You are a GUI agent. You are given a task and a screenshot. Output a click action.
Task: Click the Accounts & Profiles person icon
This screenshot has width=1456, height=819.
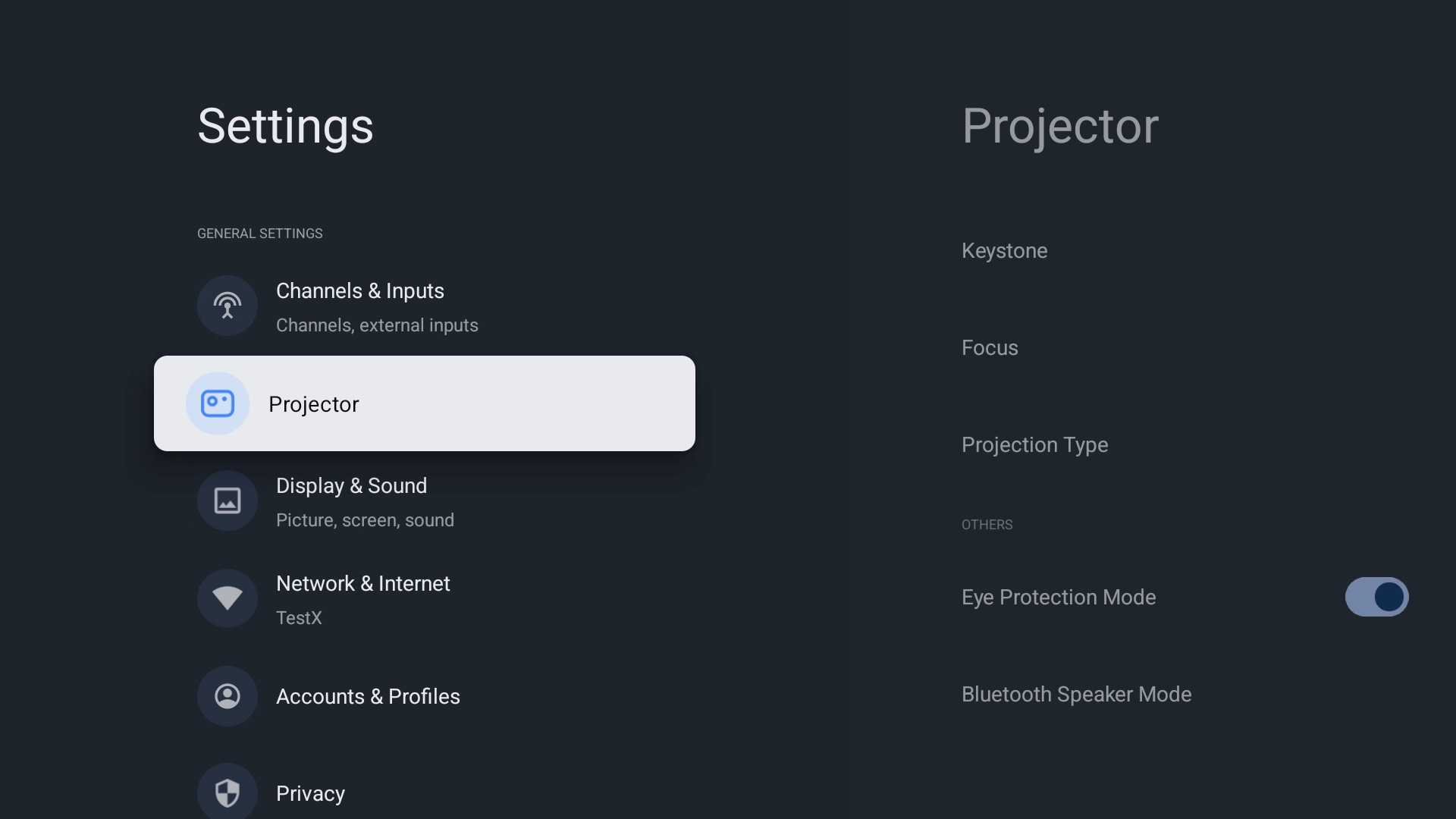click(227, 696)
